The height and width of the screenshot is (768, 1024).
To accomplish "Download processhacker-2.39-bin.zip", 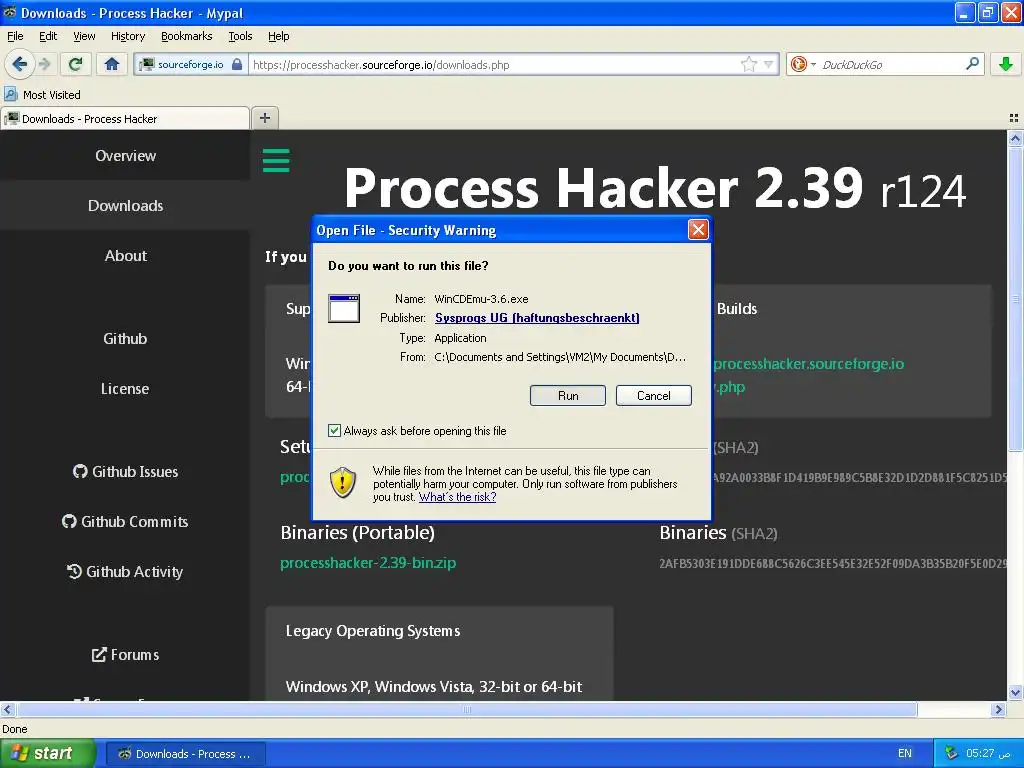I will (368, 562).
